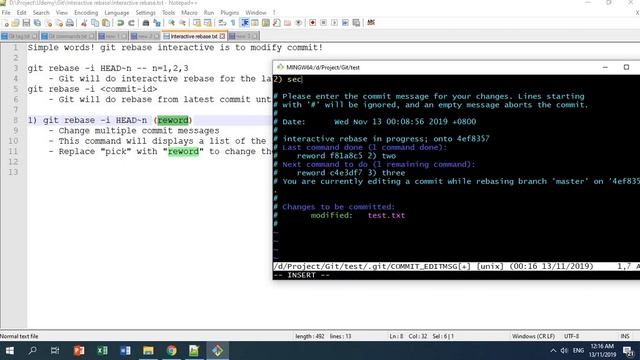
Task: Click the taskbar Search icon
Action: coord(32,351)
